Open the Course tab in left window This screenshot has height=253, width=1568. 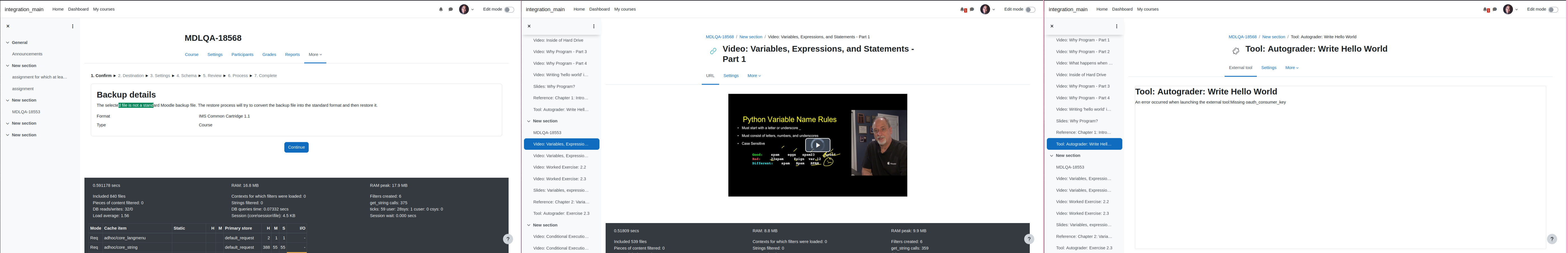[x=192, y=54]
